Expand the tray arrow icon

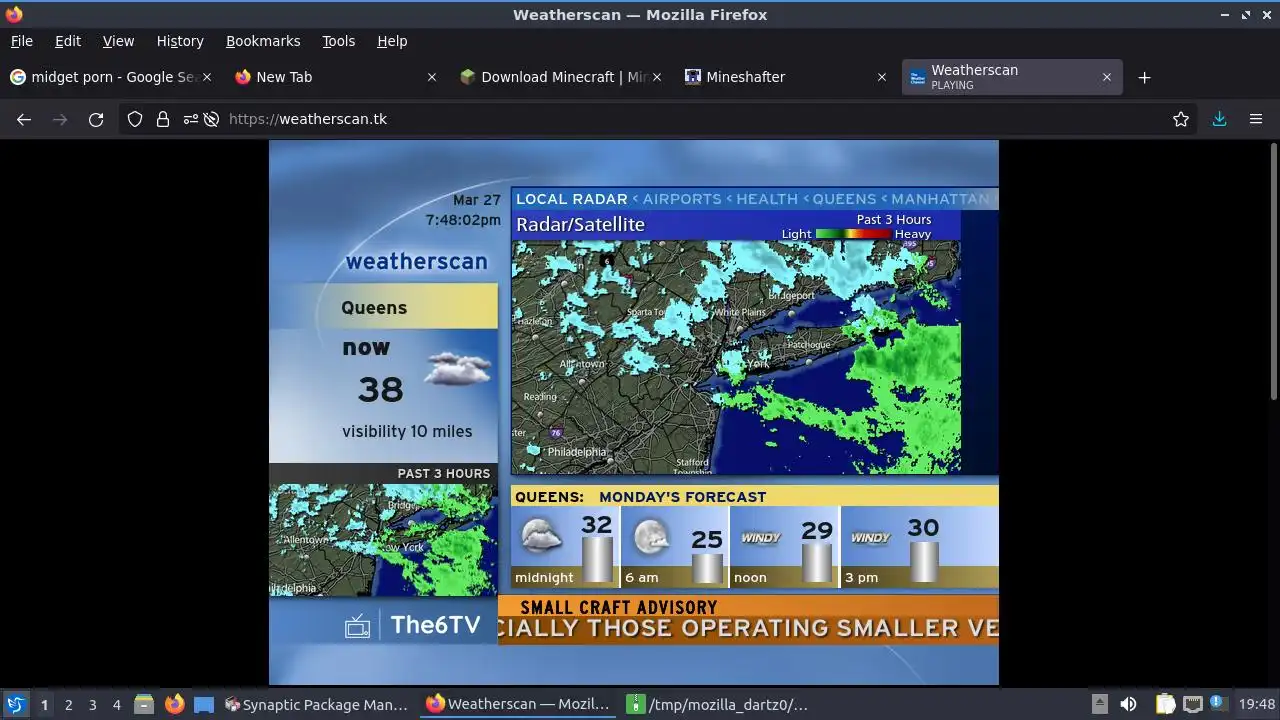tap(1099, 704)
